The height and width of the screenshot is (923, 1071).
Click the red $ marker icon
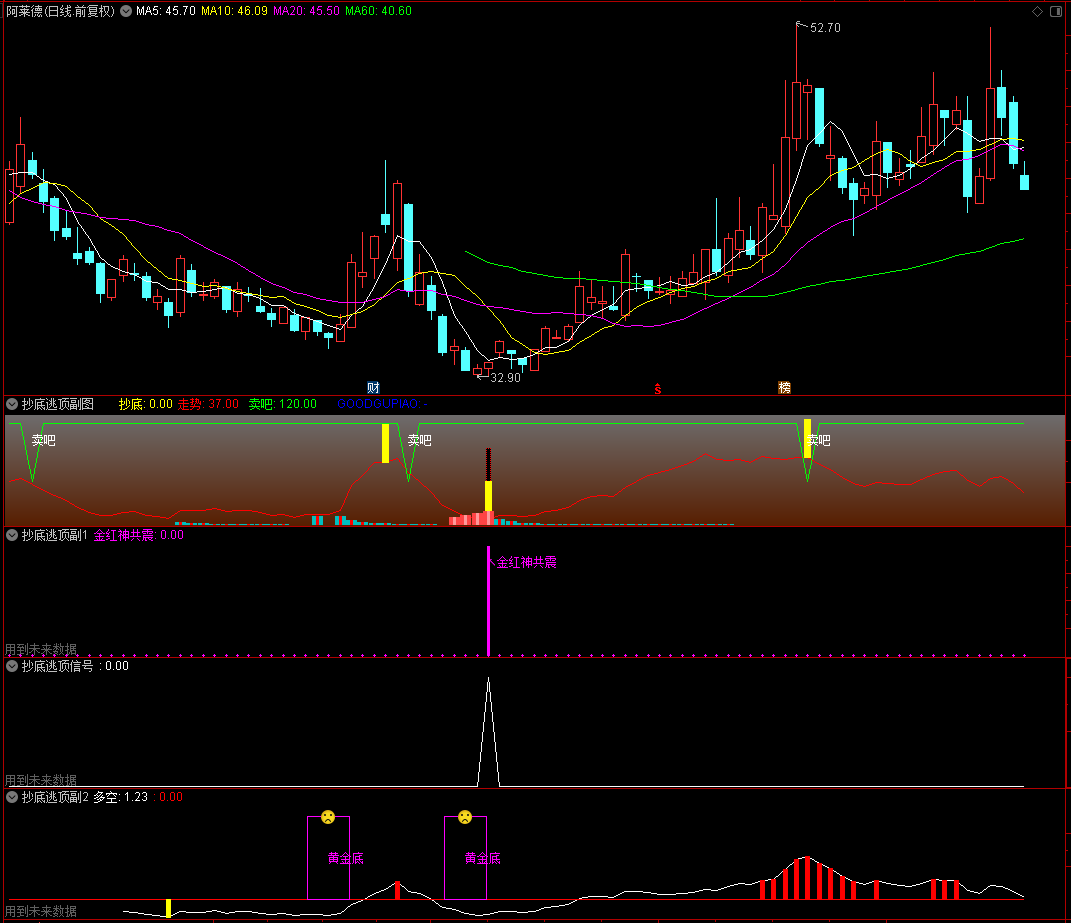pyautogui.click(x=658, y=389)
